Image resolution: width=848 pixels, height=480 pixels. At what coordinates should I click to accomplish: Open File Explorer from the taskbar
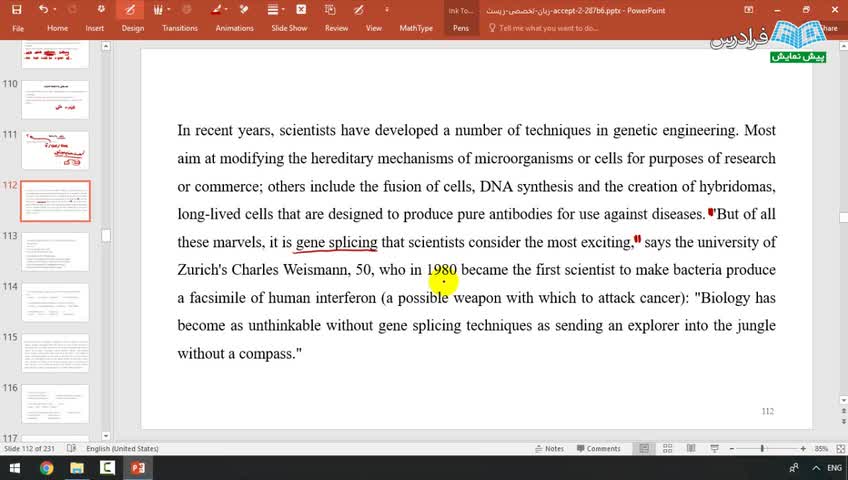pos(76,468)
